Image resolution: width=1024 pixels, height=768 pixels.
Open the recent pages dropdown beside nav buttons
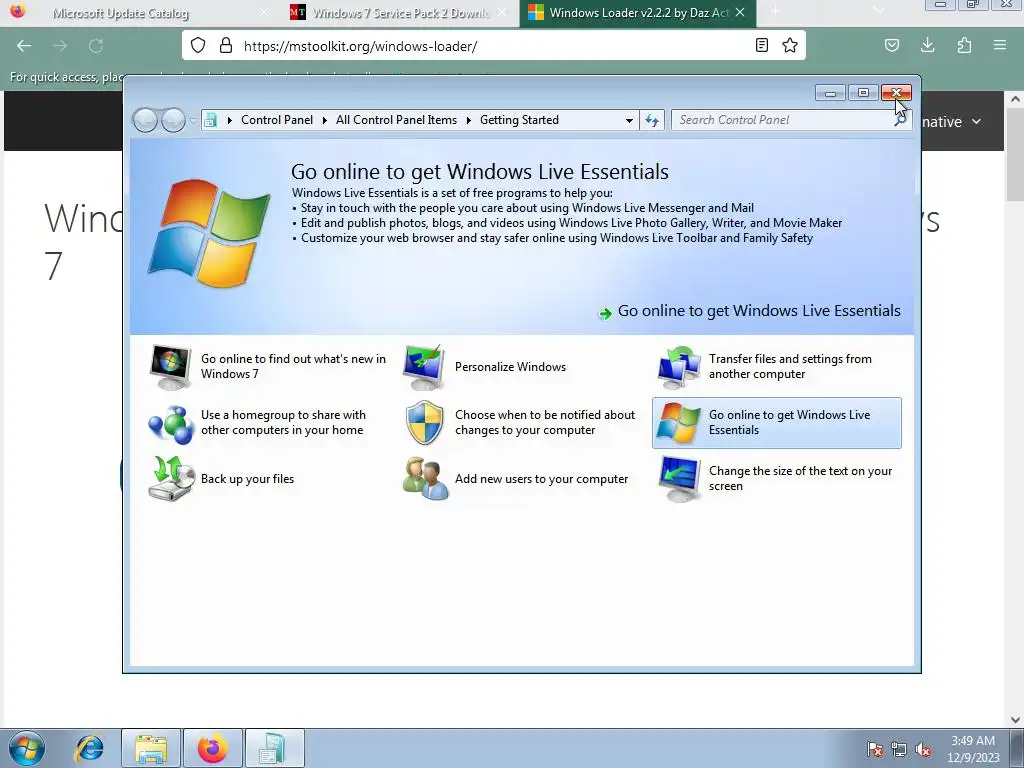pos(193,120)
